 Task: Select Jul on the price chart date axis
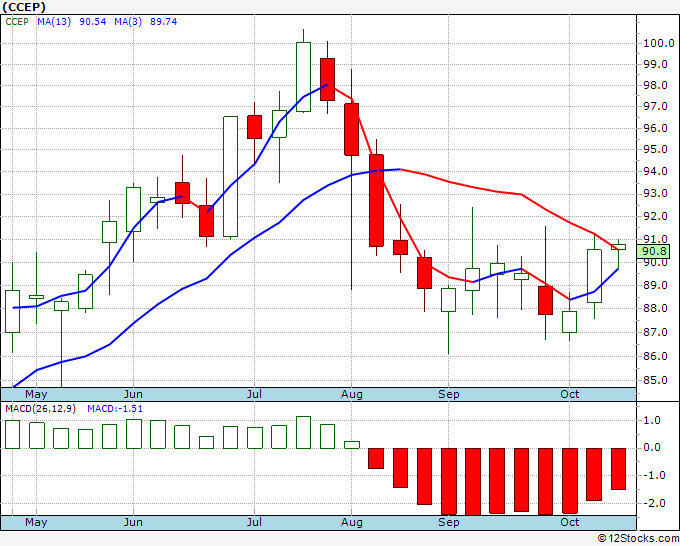(254, 395)
